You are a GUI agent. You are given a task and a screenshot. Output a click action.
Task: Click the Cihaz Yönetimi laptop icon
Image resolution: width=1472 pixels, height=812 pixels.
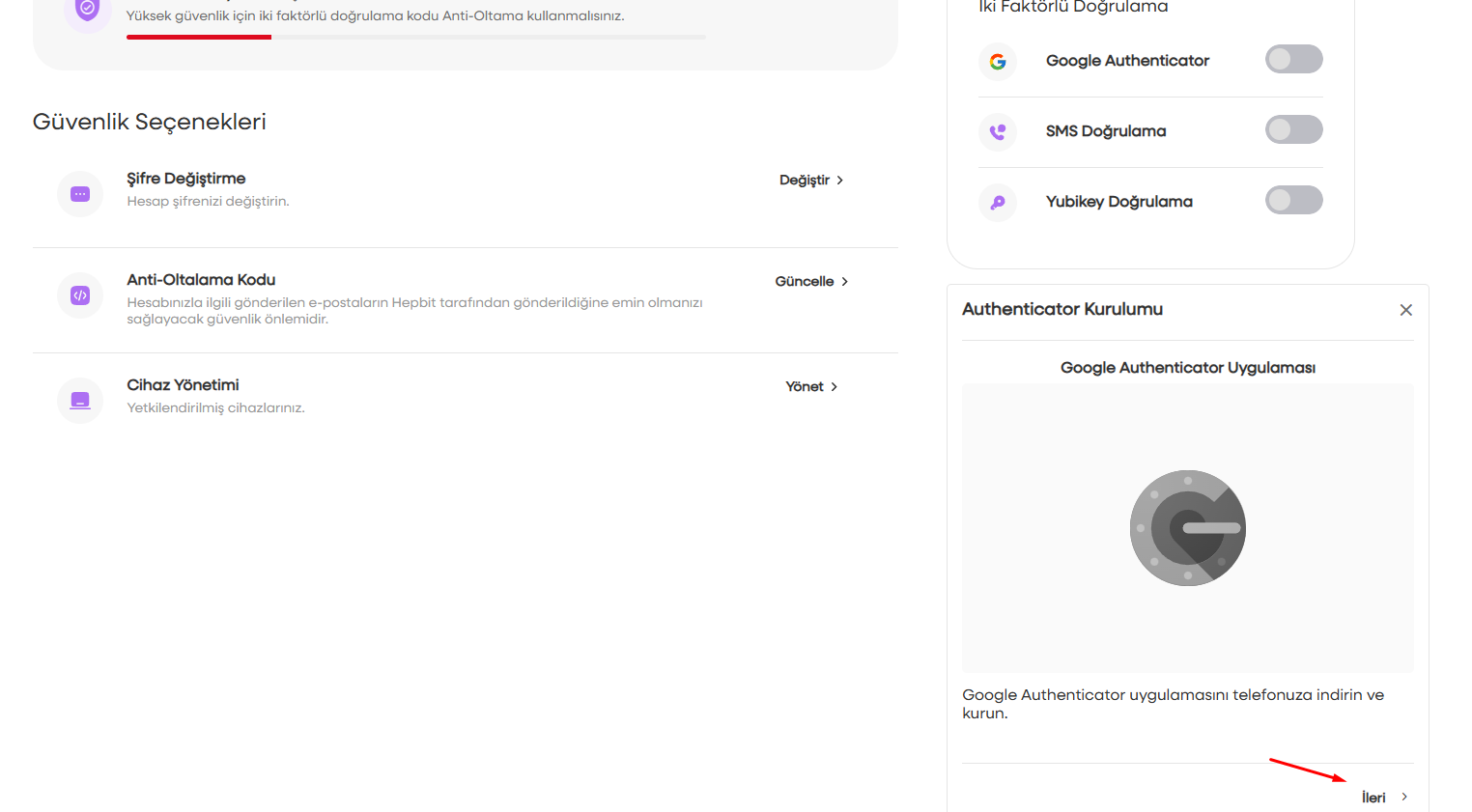[x=80, y=400]
